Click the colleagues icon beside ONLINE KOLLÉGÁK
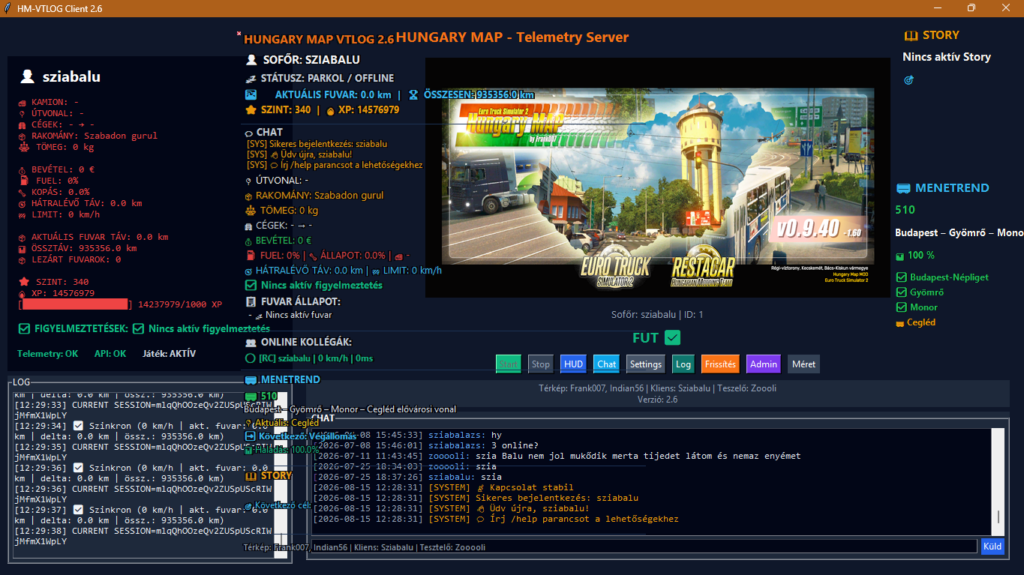1024x575 pixels. click(251, 342)
